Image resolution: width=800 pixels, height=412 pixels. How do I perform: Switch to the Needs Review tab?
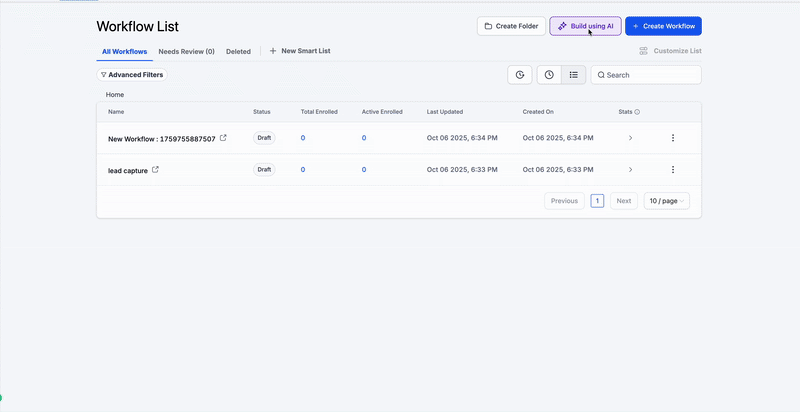pos(186,51)
